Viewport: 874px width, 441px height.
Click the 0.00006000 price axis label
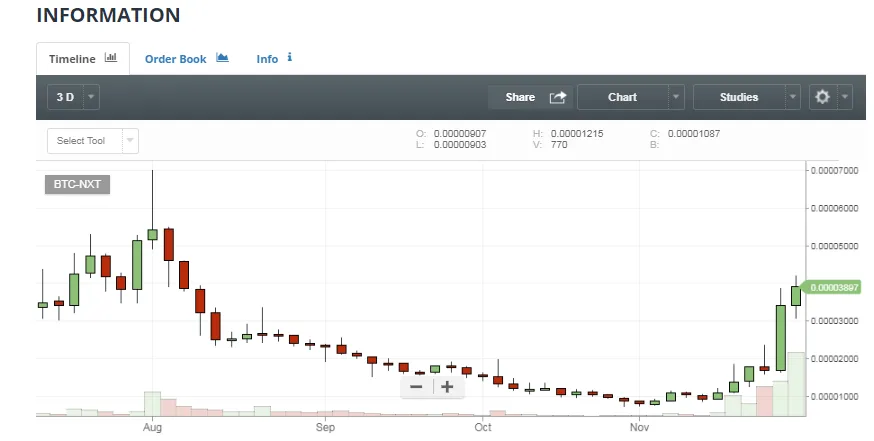tap(834, 209)
